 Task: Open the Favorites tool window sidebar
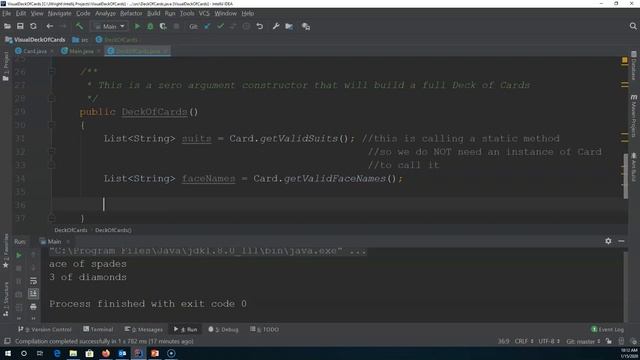(x=6, y=251)
